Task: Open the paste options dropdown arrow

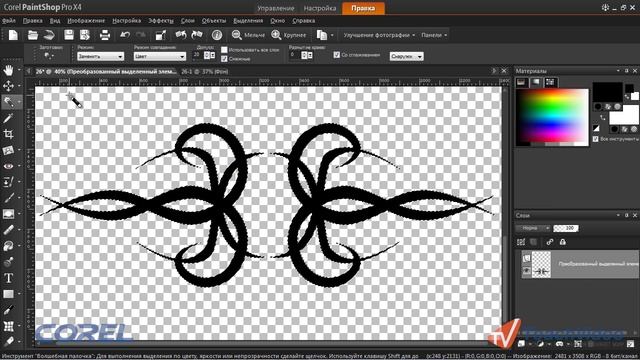Action: pos(332,36)
